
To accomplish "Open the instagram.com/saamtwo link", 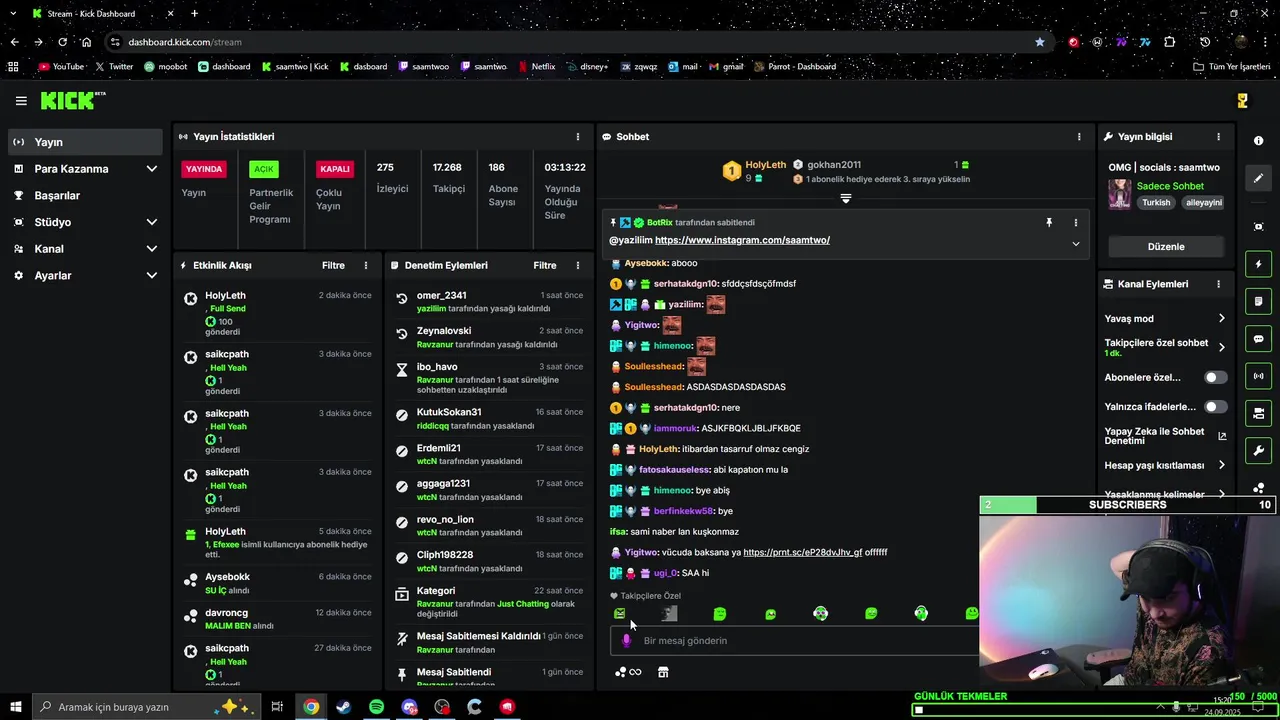I will pyautogui.click(x=742, y=241).
